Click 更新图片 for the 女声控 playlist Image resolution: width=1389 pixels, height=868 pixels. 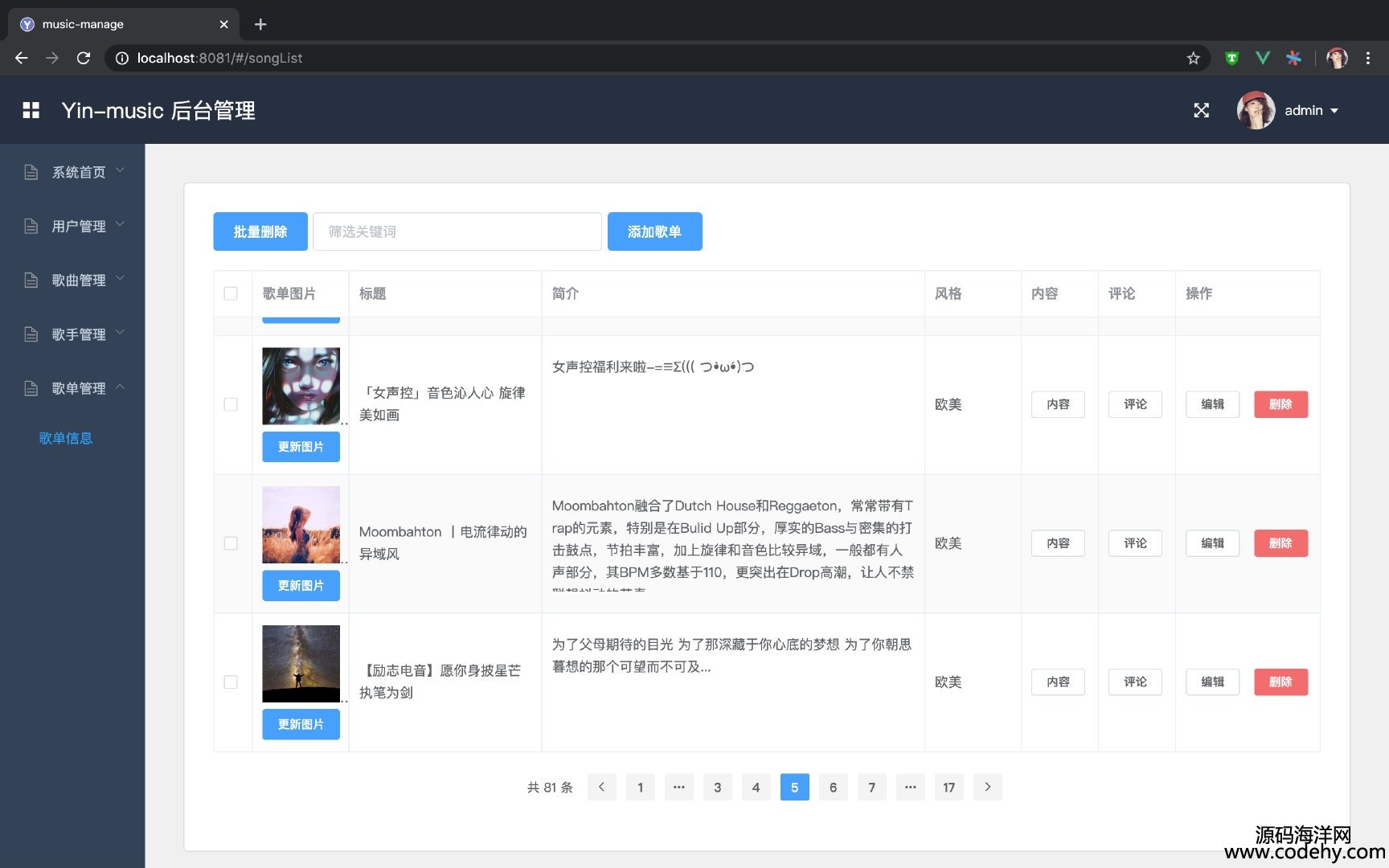pos(301,447)
